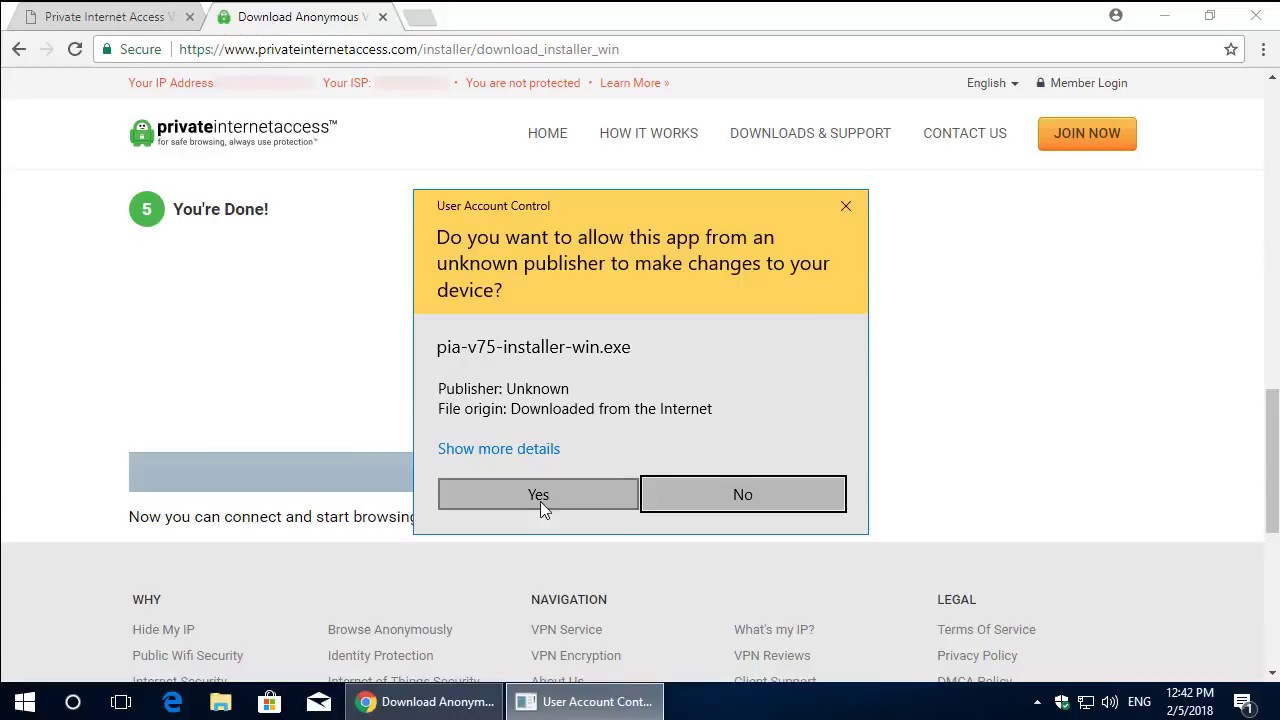Open Public Wifi Security footer link

[188, 655]
